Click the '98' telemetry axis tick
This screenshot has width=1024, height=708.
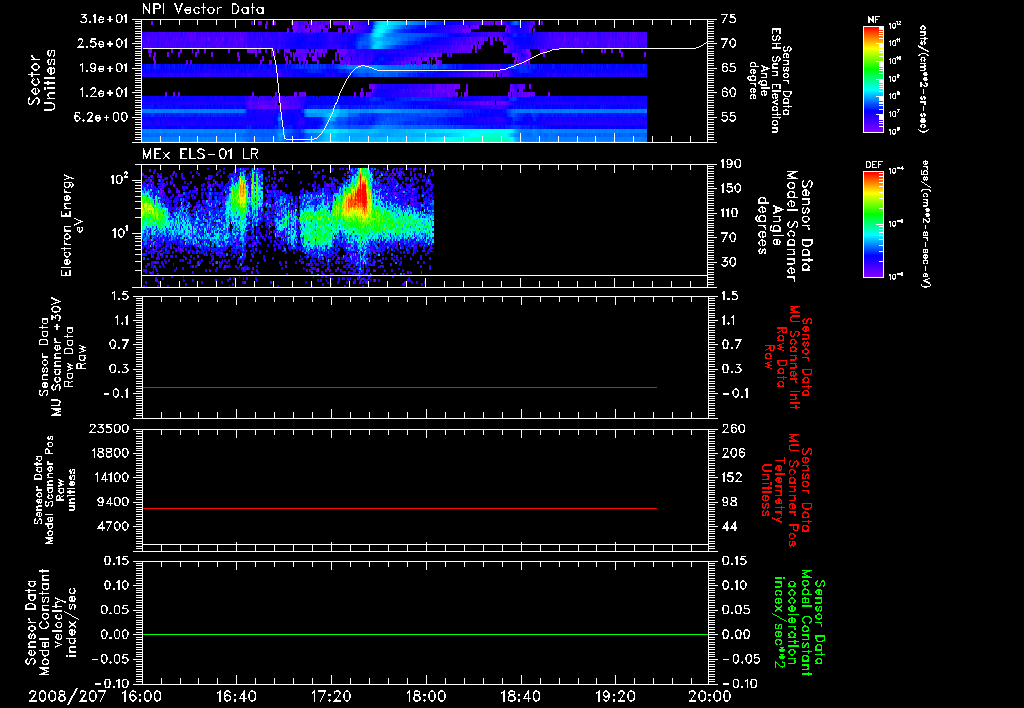(x=728, y=502)
